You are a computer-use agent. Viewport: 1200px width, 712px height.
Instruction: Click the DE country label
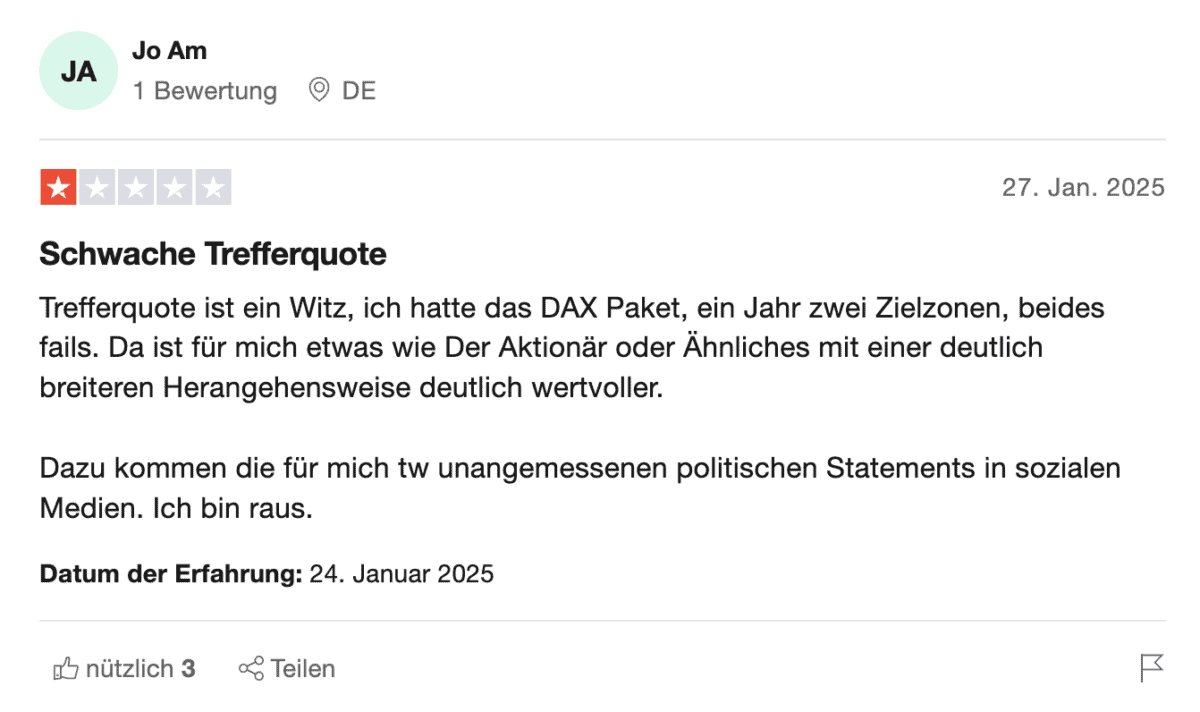pyautogui.click(x=358, y=90)
